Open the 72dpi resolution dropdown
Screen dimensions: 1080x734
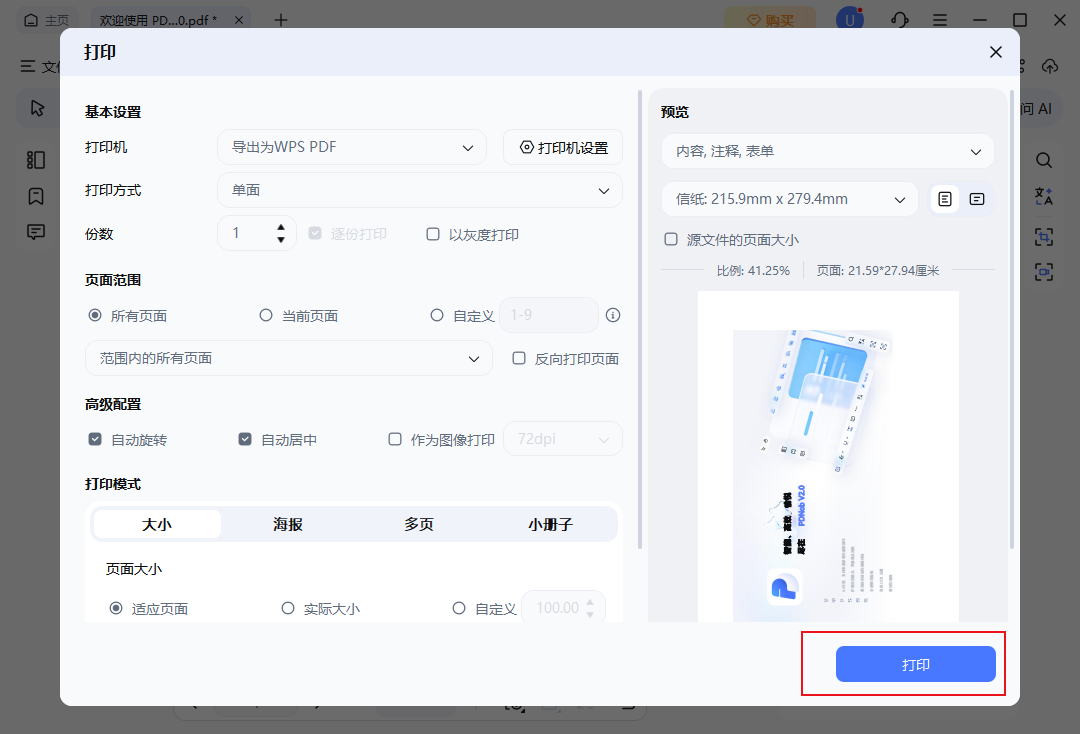pos(563,439)
